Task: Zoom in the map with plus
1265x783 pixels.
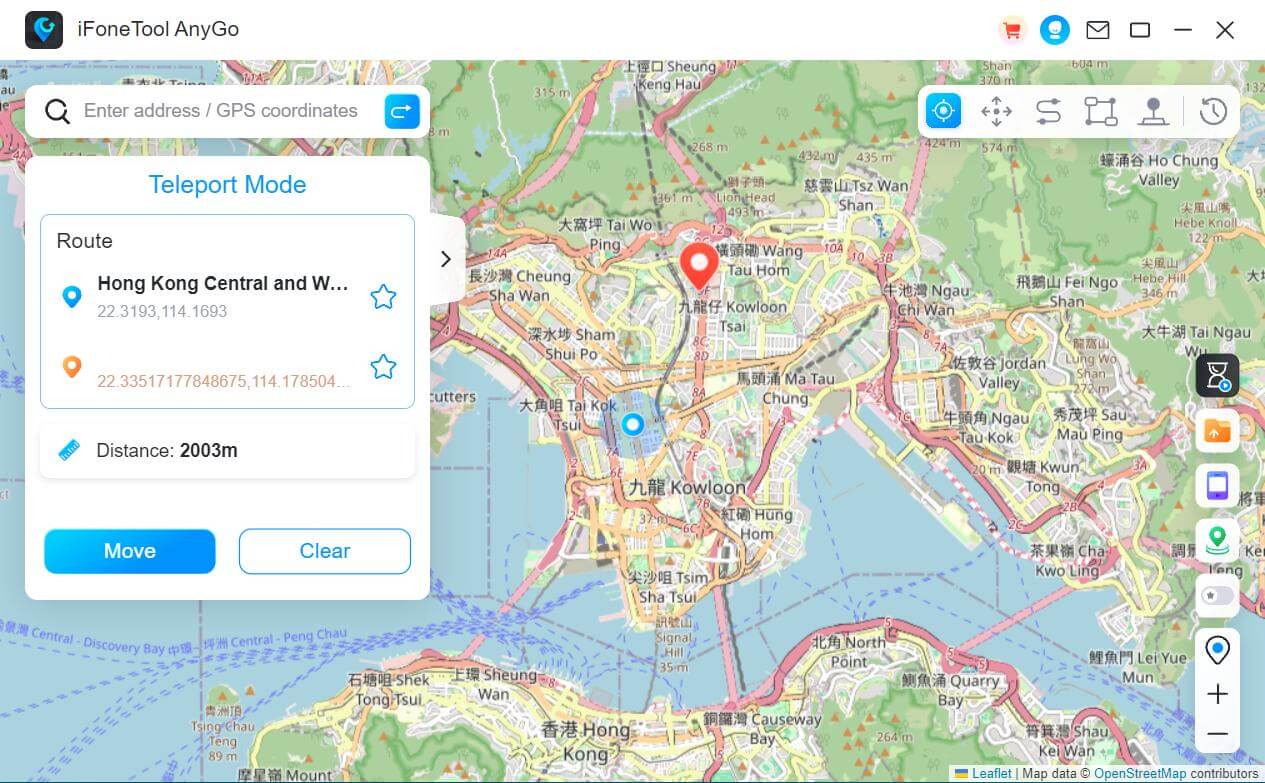Action: (1217, 694)
